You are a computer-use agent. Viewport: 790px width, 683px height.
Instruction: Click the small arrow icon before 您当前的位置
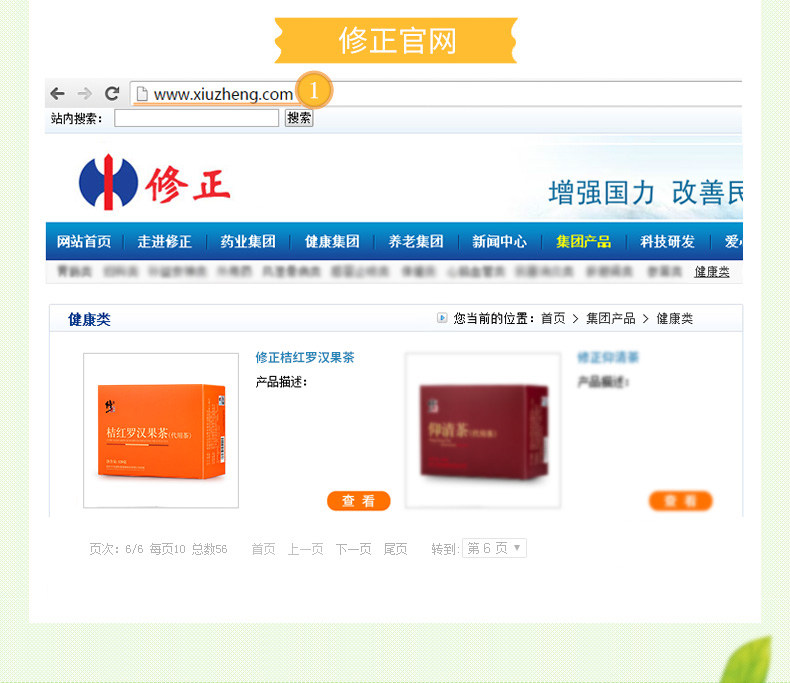(442, 318)
